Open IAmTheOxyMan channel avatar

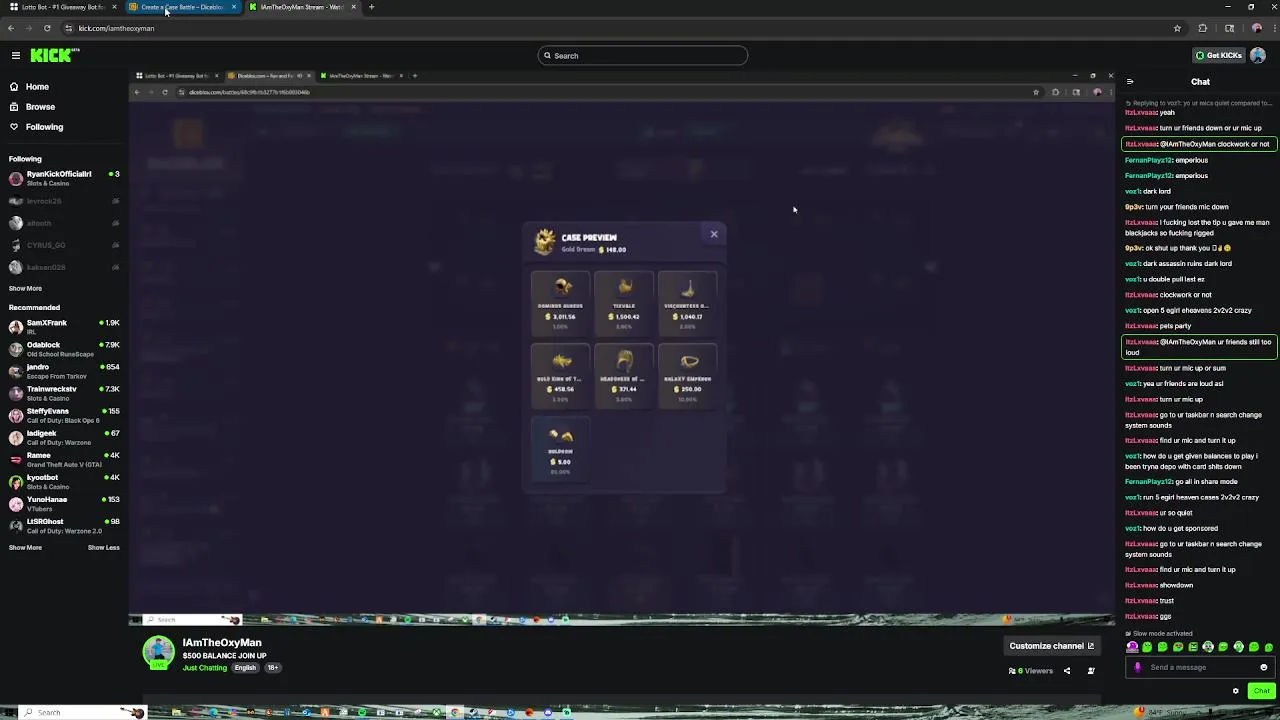(x=158, y=652)
